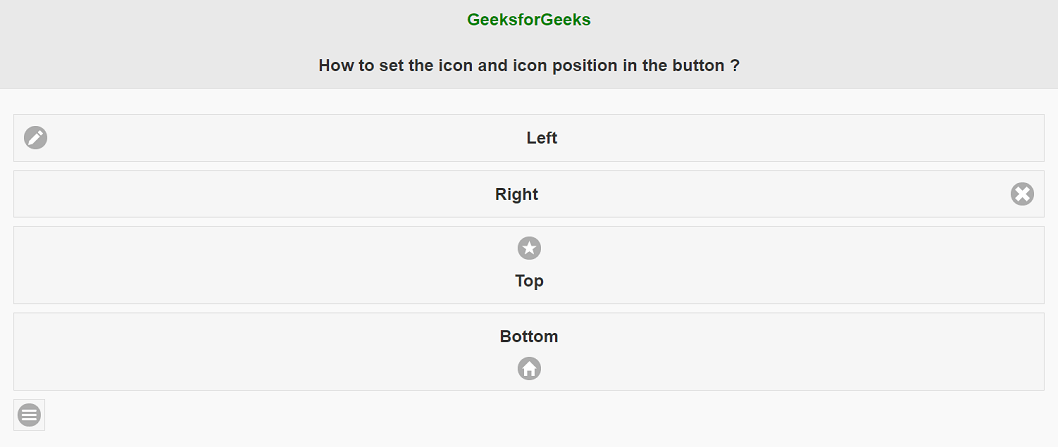Image resolution: width=1058 pixels, height=447 pixels.
Task: Open the bars menu icon button
Action: point(29,414)
